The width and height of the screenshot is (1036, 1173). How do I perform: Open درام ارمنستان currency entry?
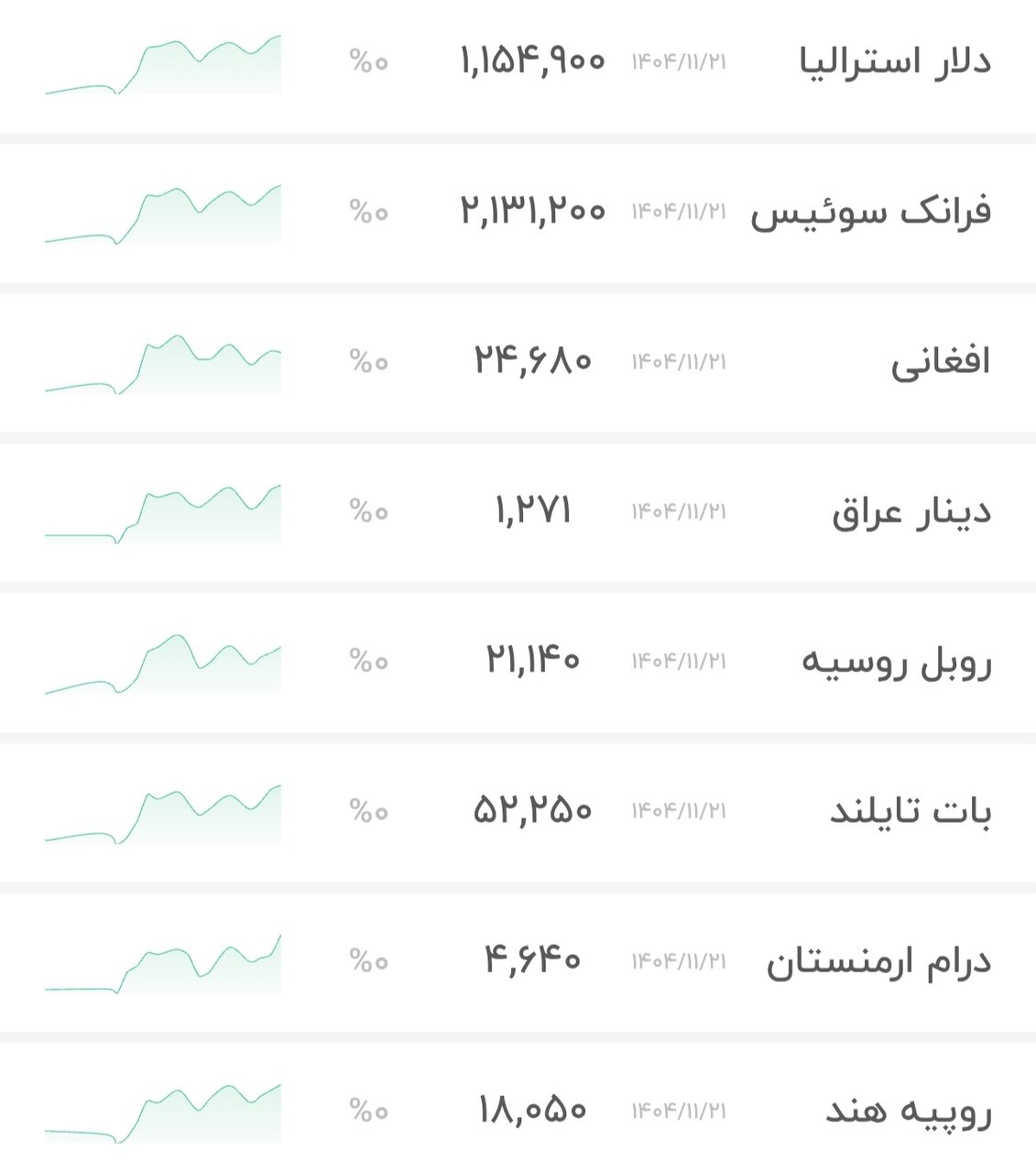[518, 962]
